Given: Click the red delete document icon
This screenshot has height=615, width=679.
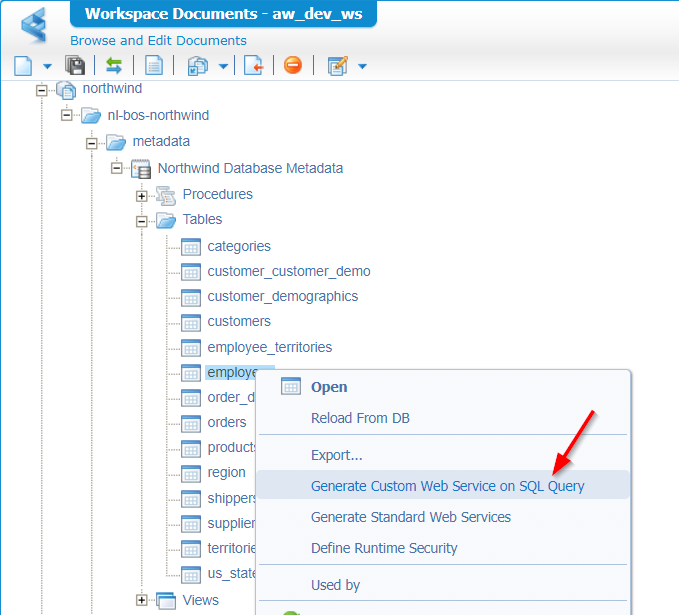Looking at the screenshot, I should tap(292, 66).
